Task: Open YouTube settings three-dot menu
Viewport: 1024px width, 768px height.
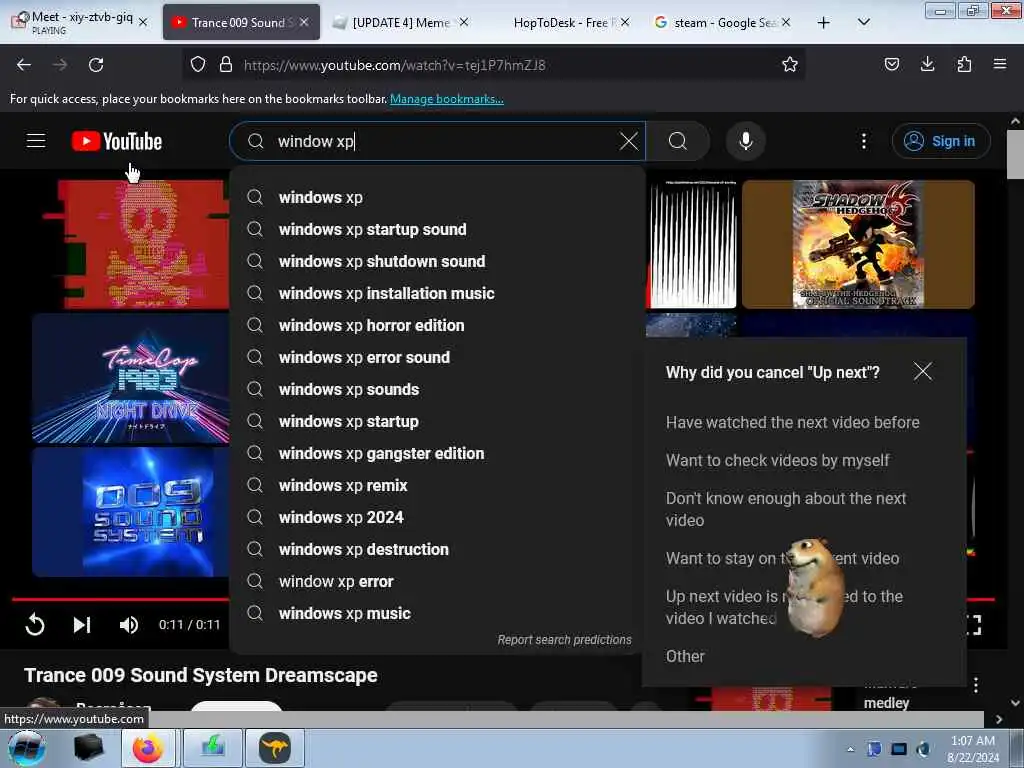Action: point(863,141)
